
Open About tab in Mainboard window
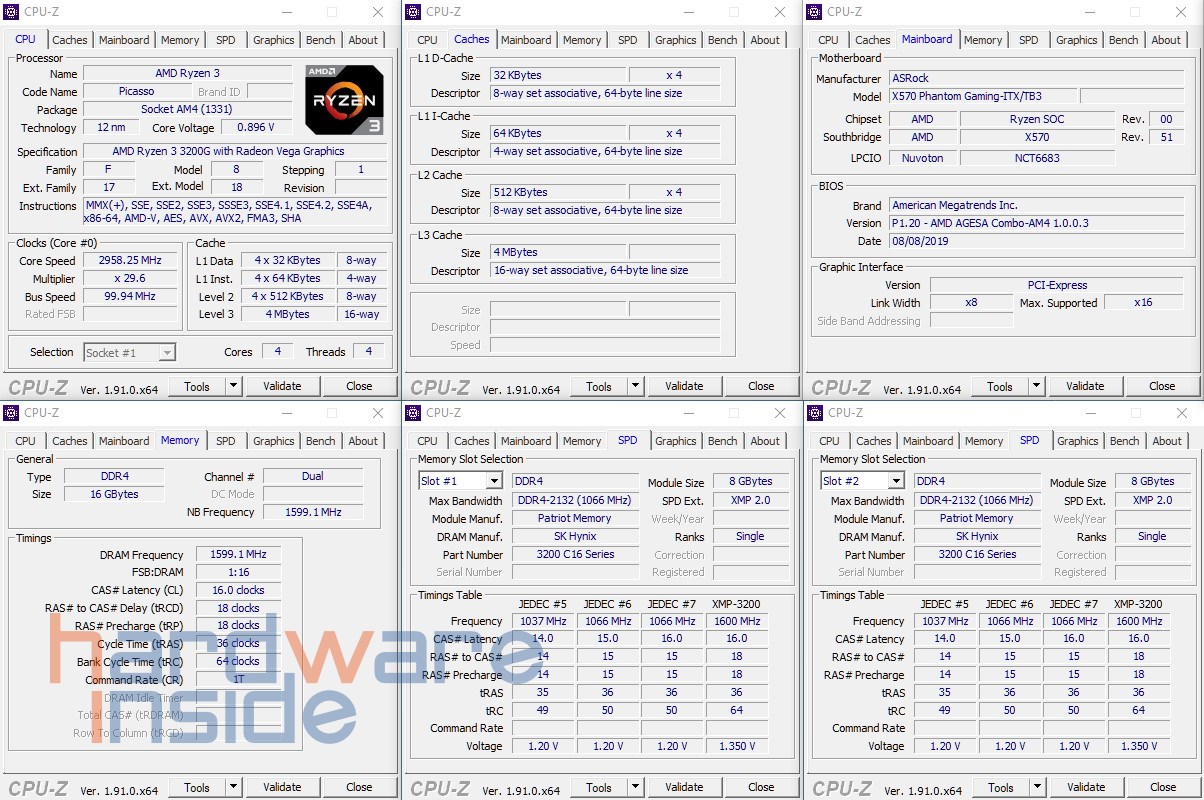pos(1166,40)
